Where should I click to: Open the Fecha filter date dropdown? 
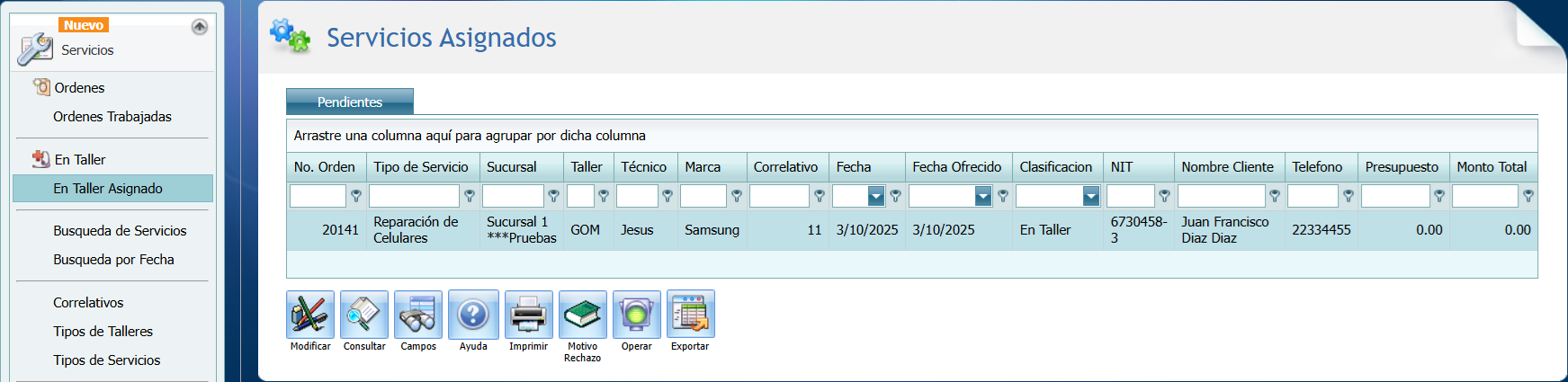(x=876, y=196)
